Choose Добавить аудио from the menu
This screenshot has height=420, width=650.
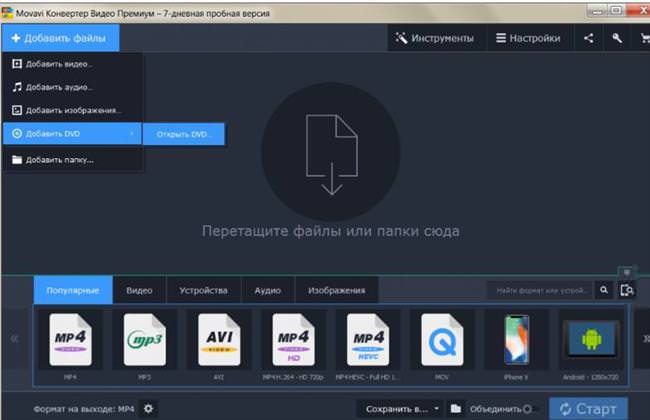pos(73,87)
